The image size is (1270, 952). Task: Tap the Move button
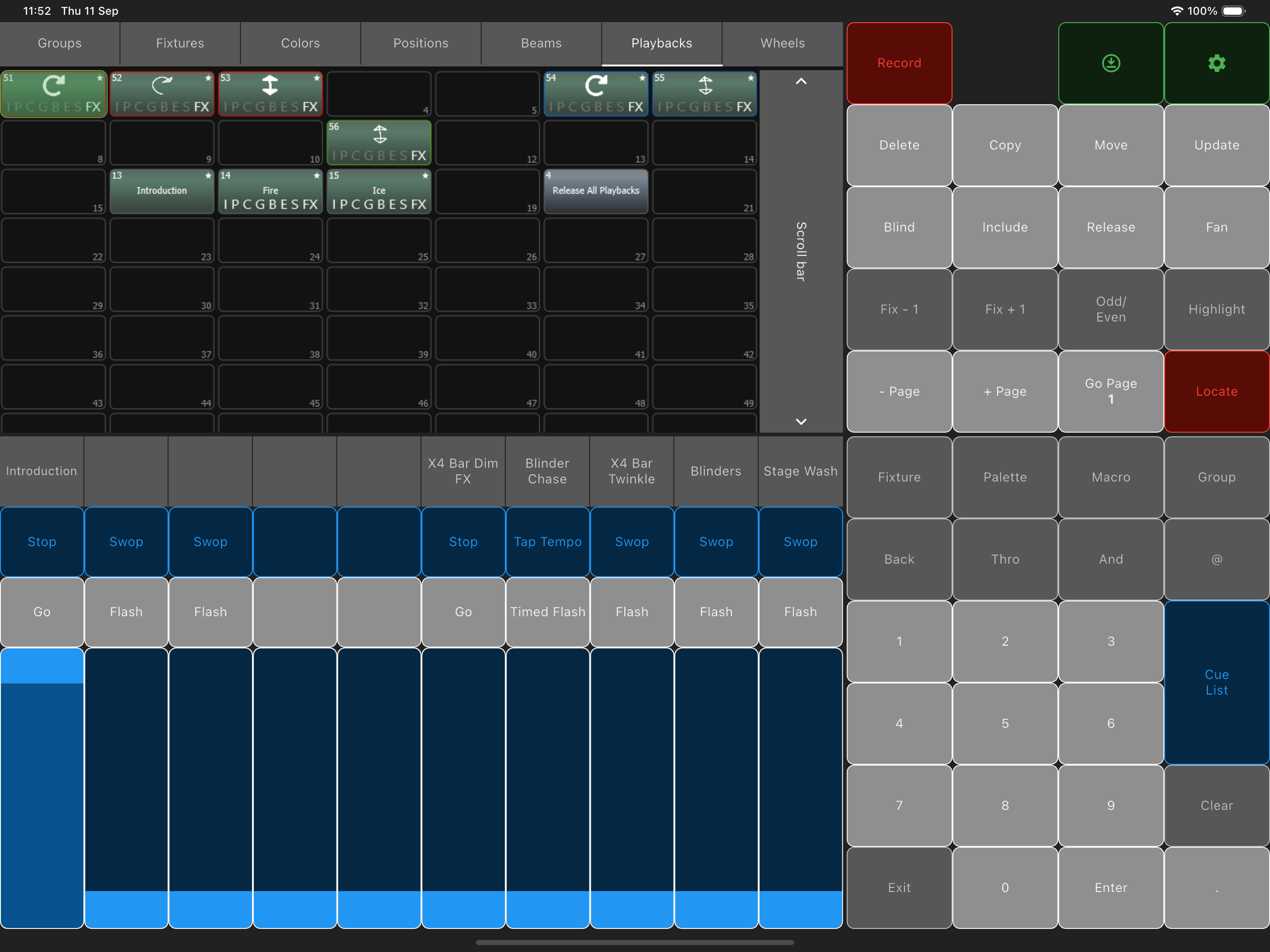click(1110, 145)
